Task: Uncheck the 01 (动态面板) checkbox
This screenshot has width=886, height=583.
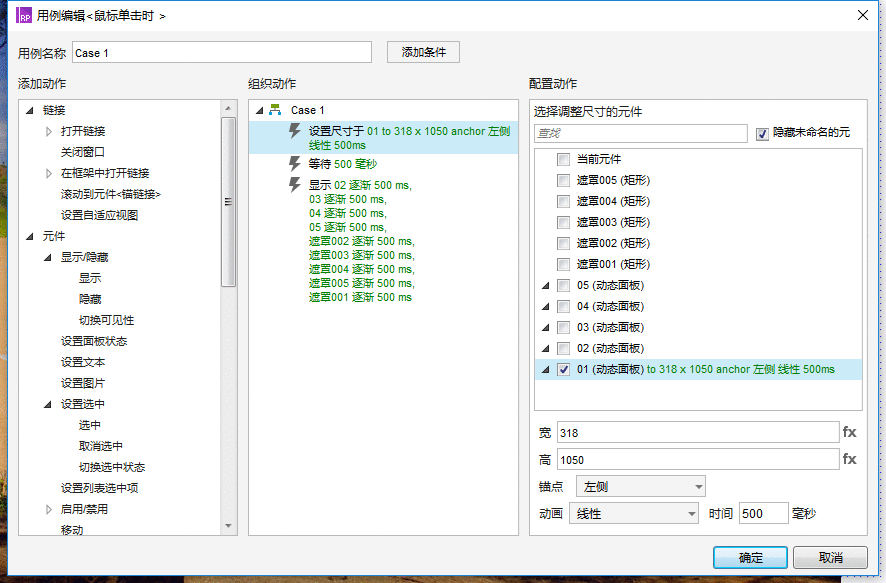Action: [563, 369]
